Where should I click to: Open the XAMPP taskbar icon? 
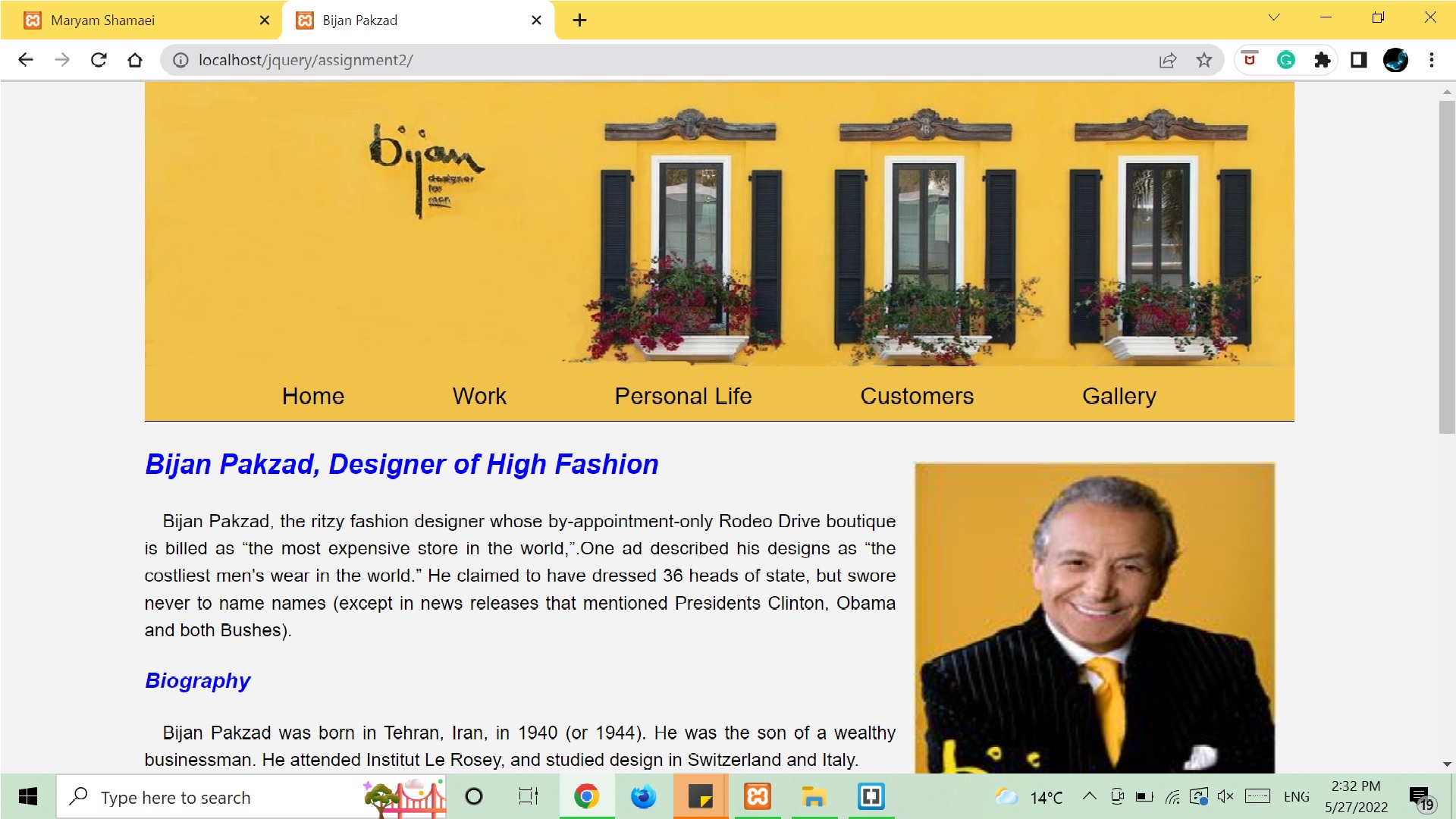pyautogui.click(x=758, y=797)
